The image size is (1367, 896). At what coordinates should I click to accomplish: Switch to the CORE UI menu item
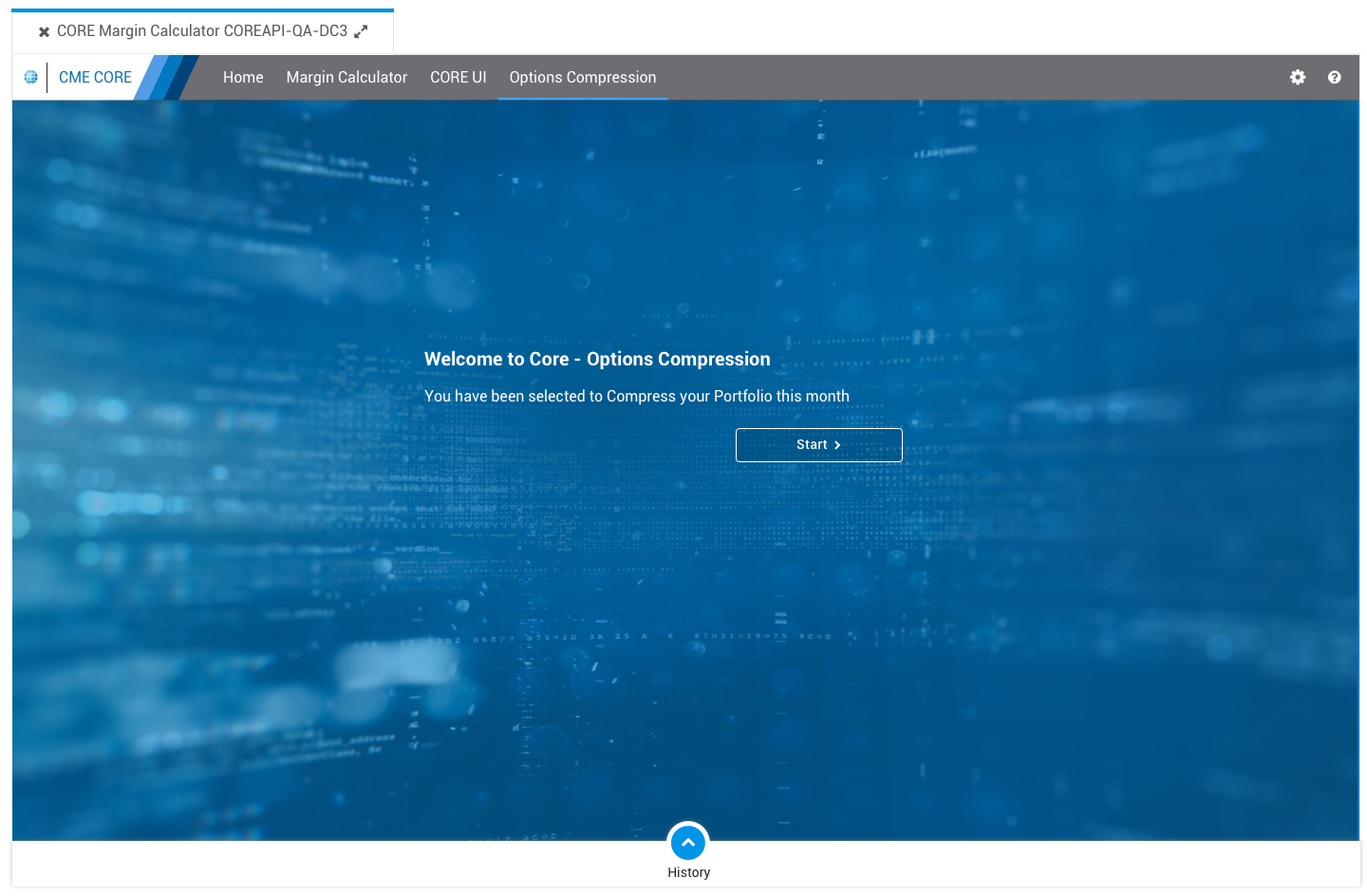459,77
